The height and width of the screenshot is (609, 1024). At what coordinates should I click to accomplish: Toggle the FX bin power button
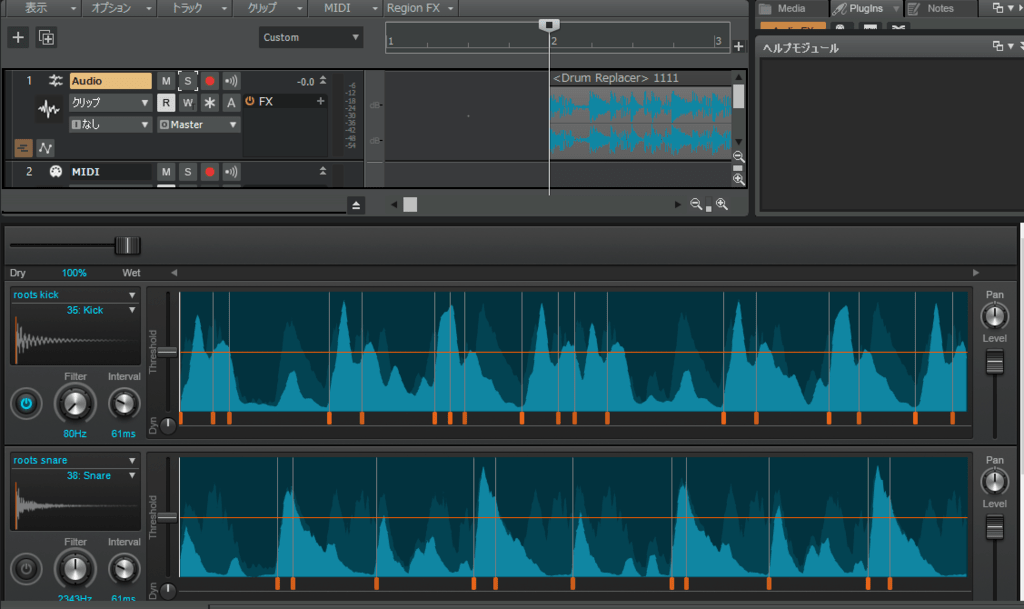click(249, 101)
